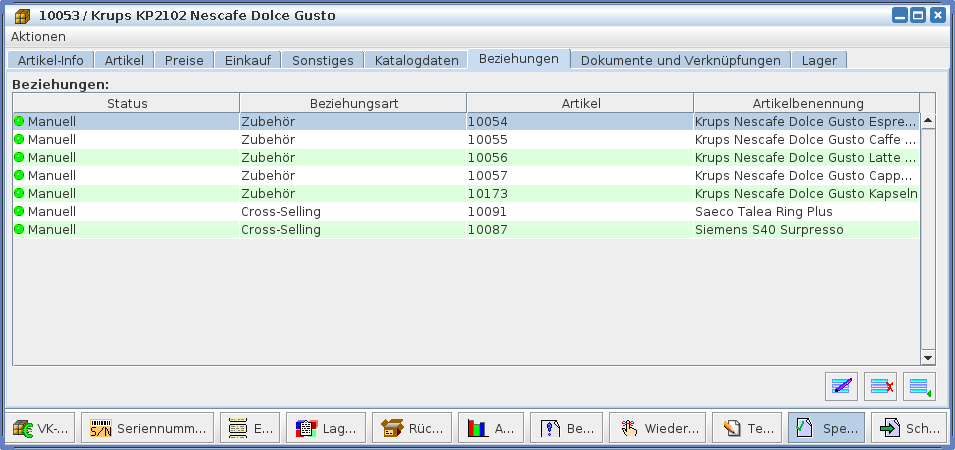Click the scrollbar down arrow in table

coord(927,357)
